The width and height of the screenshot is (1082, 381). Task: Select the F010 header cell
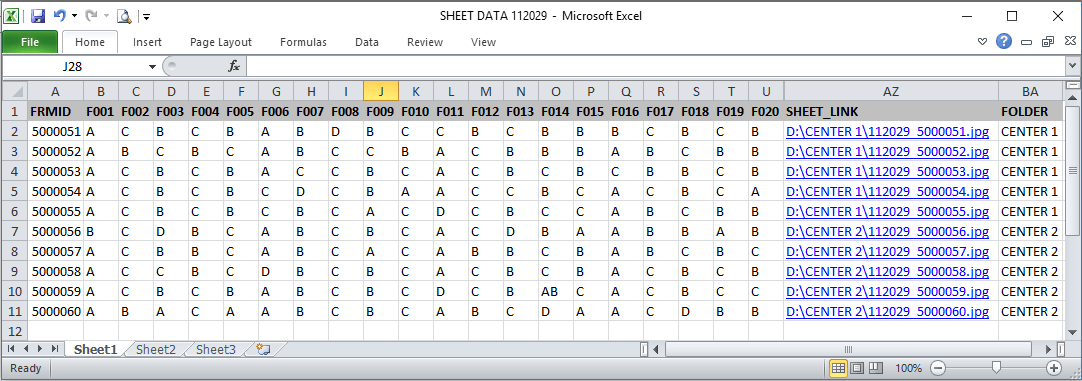click(415, 111)
